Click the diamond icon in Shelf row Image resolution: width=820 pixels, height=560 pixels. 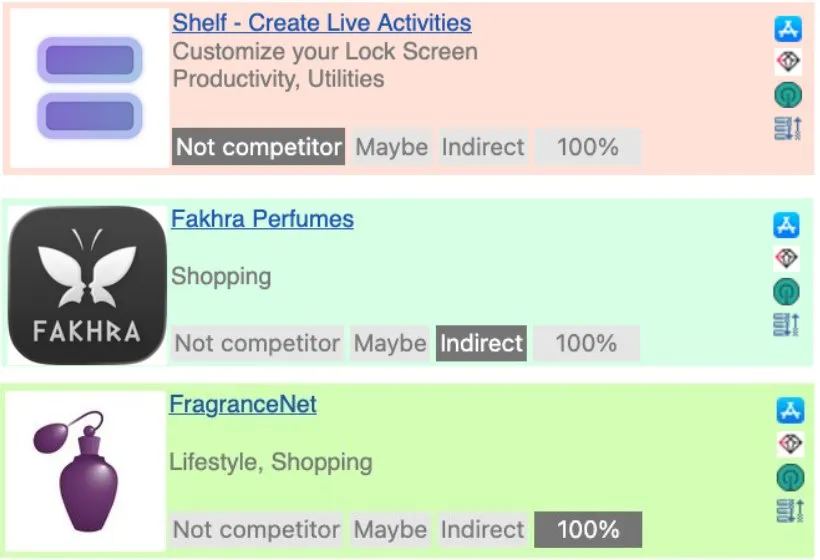[788, 61]
